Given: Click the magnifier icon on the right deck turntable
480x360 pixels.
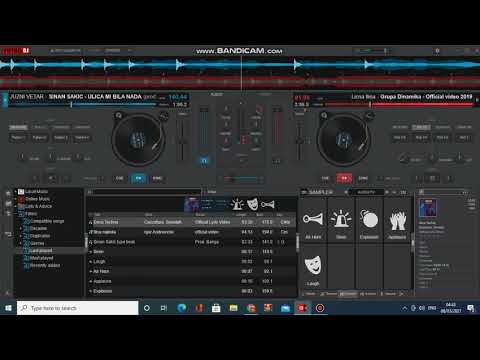Looking at the screenshot, I should 324,115.
